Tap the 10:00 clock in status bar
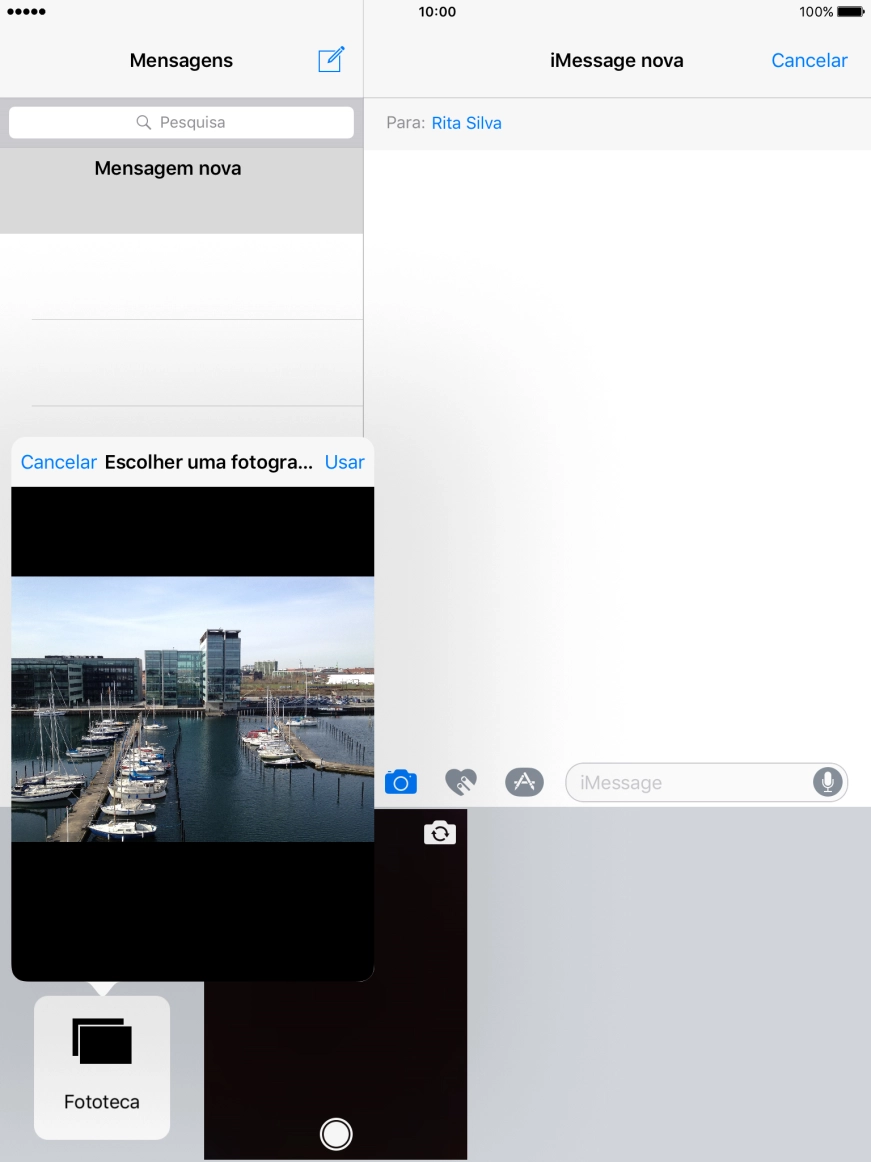Screen dimensions: 871x1162 [x=437, y=12]
